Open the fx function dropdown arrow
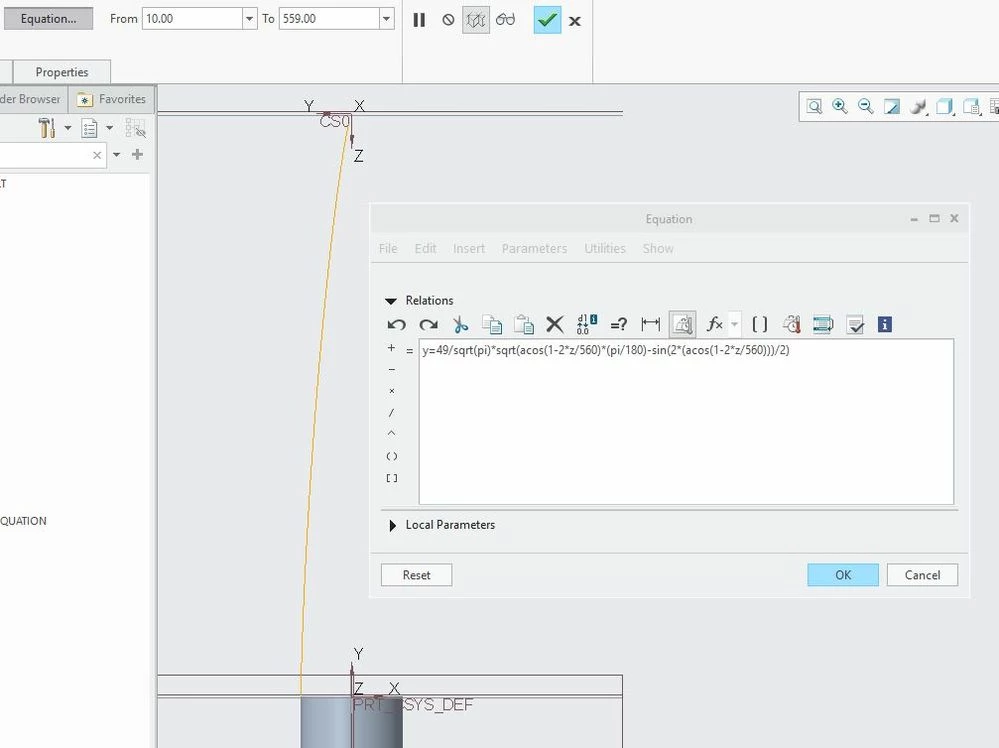Screen dimensions: 999x748 (735, 324)
